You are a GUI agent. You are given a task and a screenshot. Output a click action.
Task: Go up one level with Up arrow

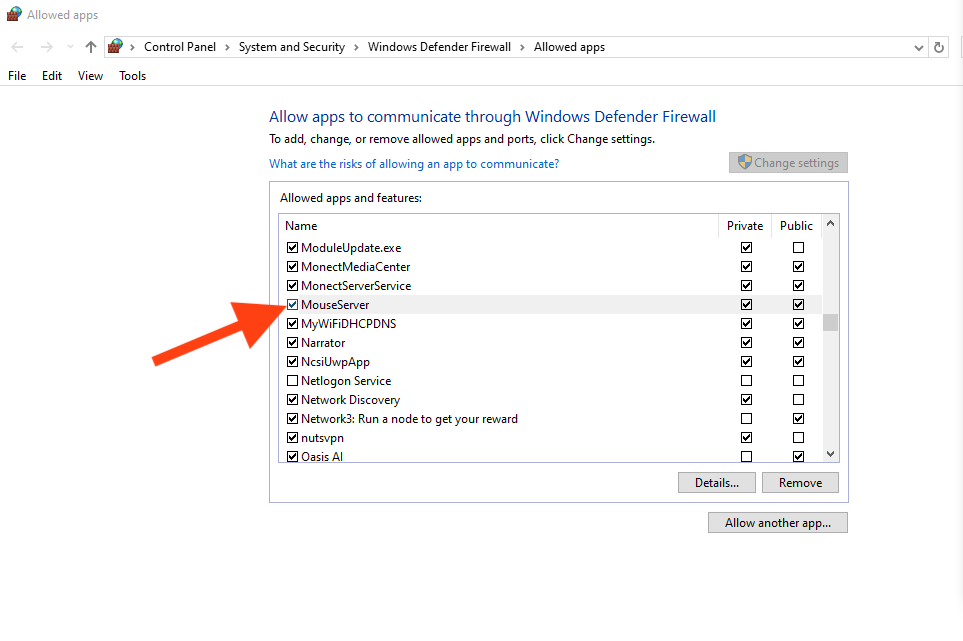[x=91, y=47]
